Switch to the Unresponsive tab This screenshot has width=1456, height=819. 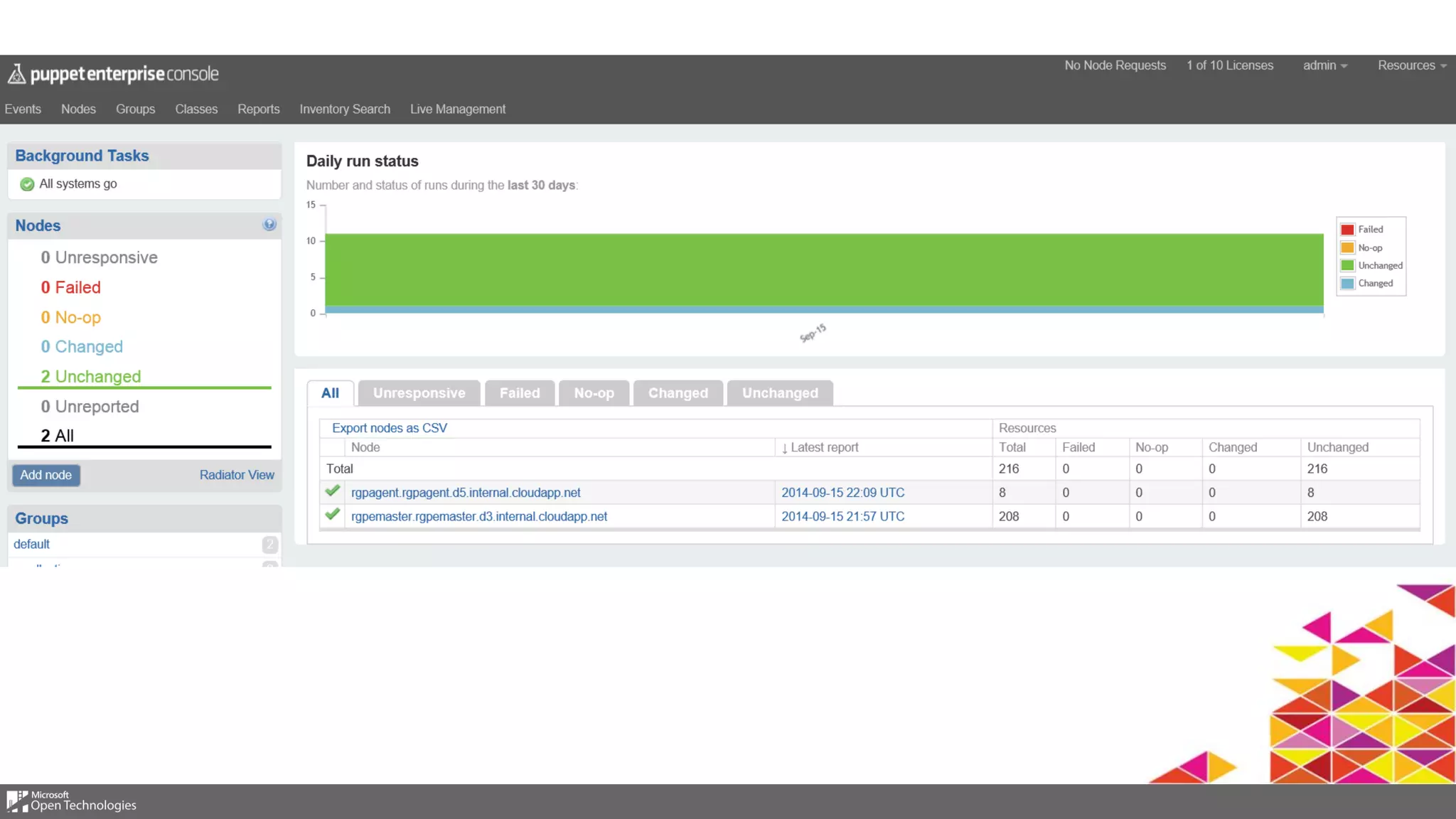coord(419,393)
